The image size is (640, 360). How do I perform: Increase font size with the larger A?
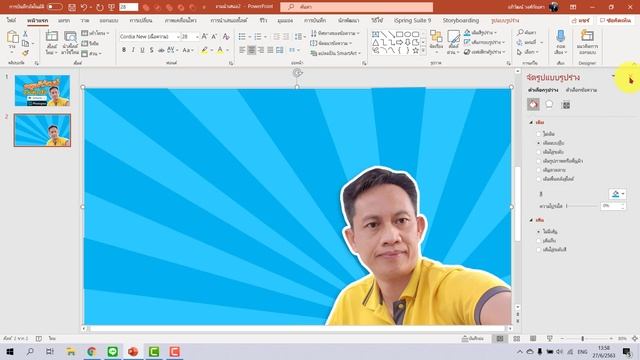pyautogui.click(x=204, y=37)
